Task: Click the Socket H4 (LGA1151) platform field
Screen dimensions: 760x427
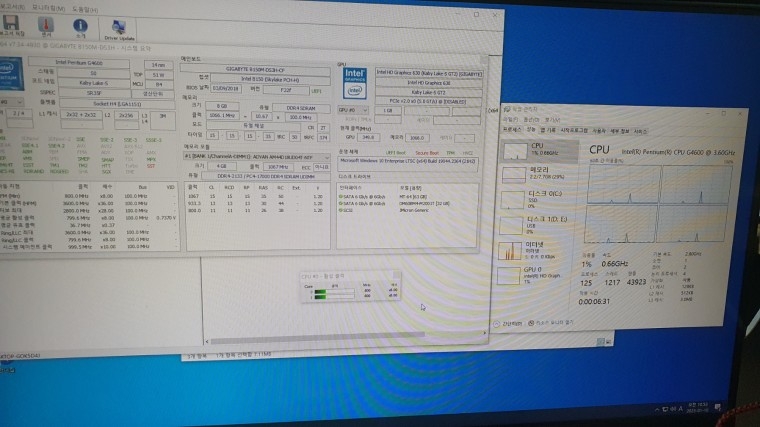Action: click(x=117, y=103)
